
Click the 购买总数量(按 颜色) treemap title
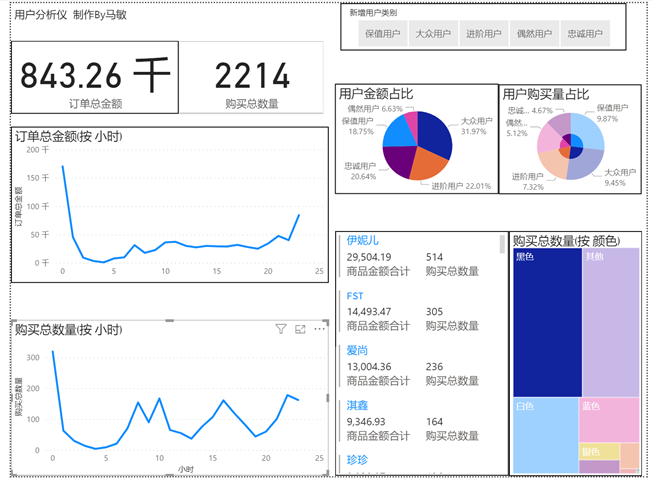(566, 241)
